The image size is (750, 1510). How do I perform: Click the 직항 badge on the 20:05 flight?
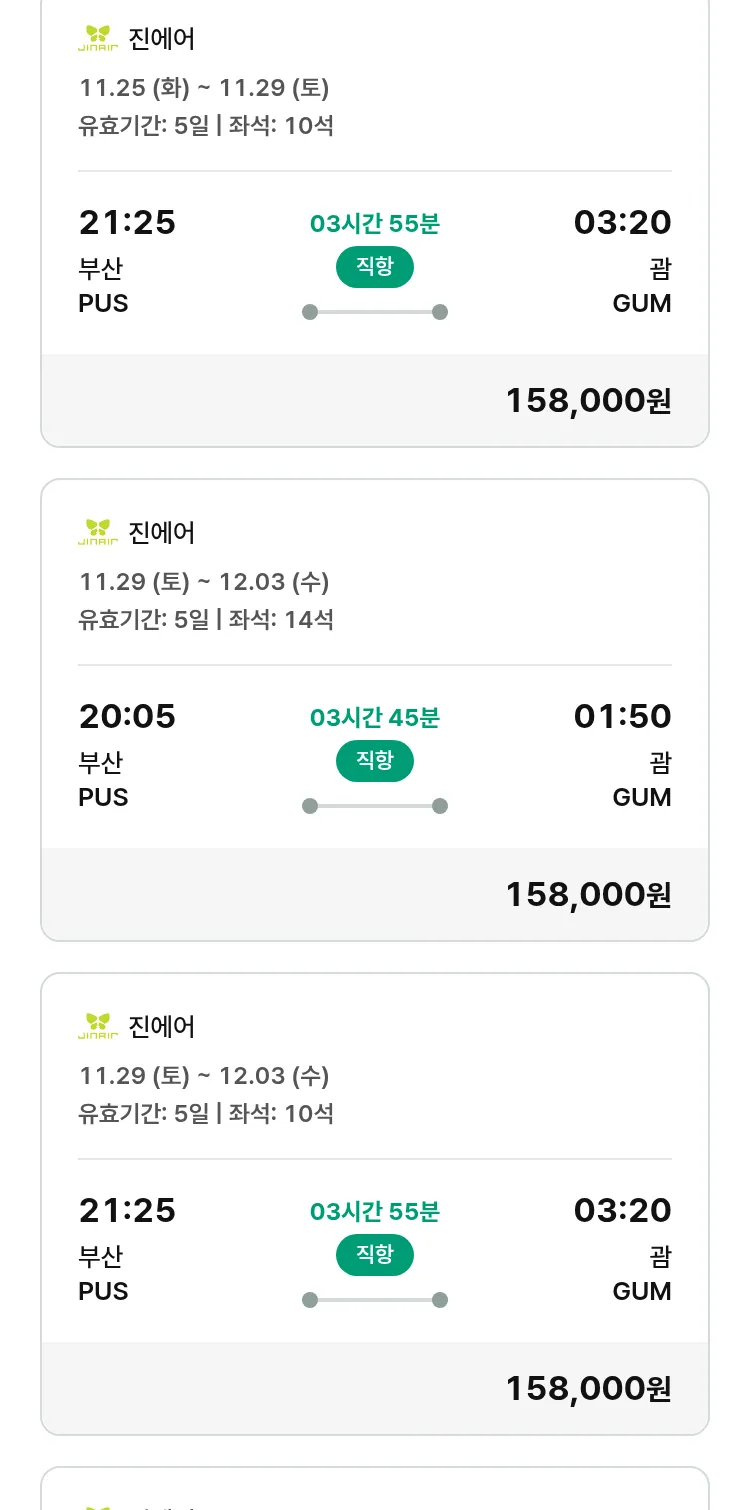(x=374, y=761)
